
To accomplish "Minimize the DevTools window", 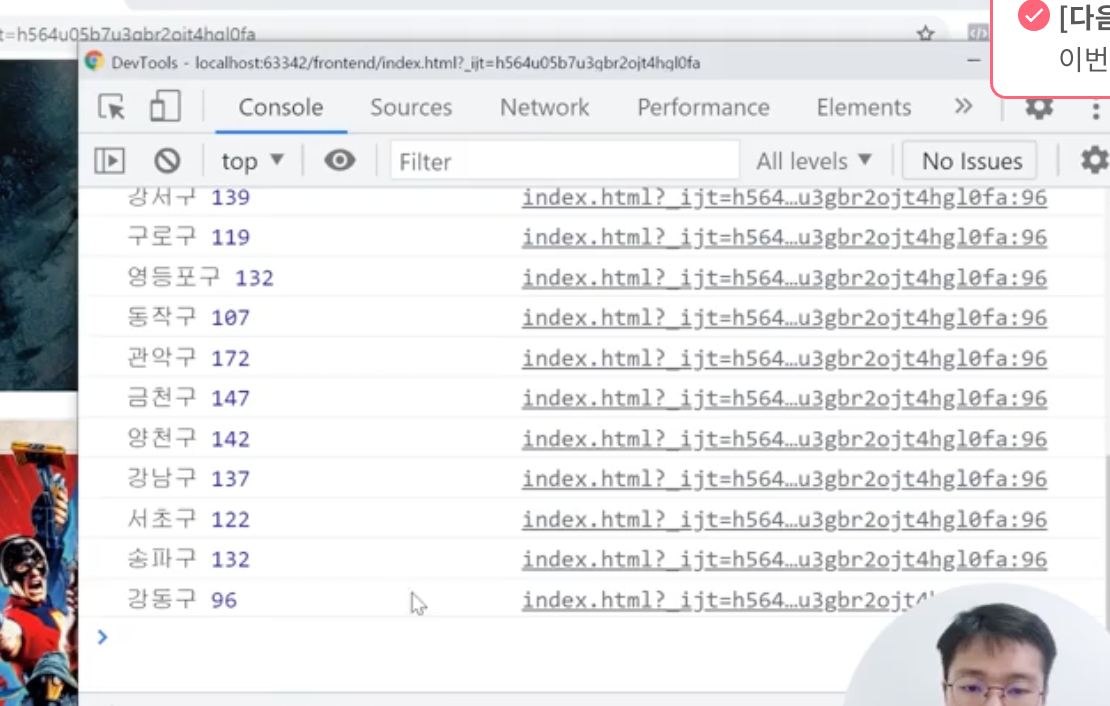I will tap(974, 61).
